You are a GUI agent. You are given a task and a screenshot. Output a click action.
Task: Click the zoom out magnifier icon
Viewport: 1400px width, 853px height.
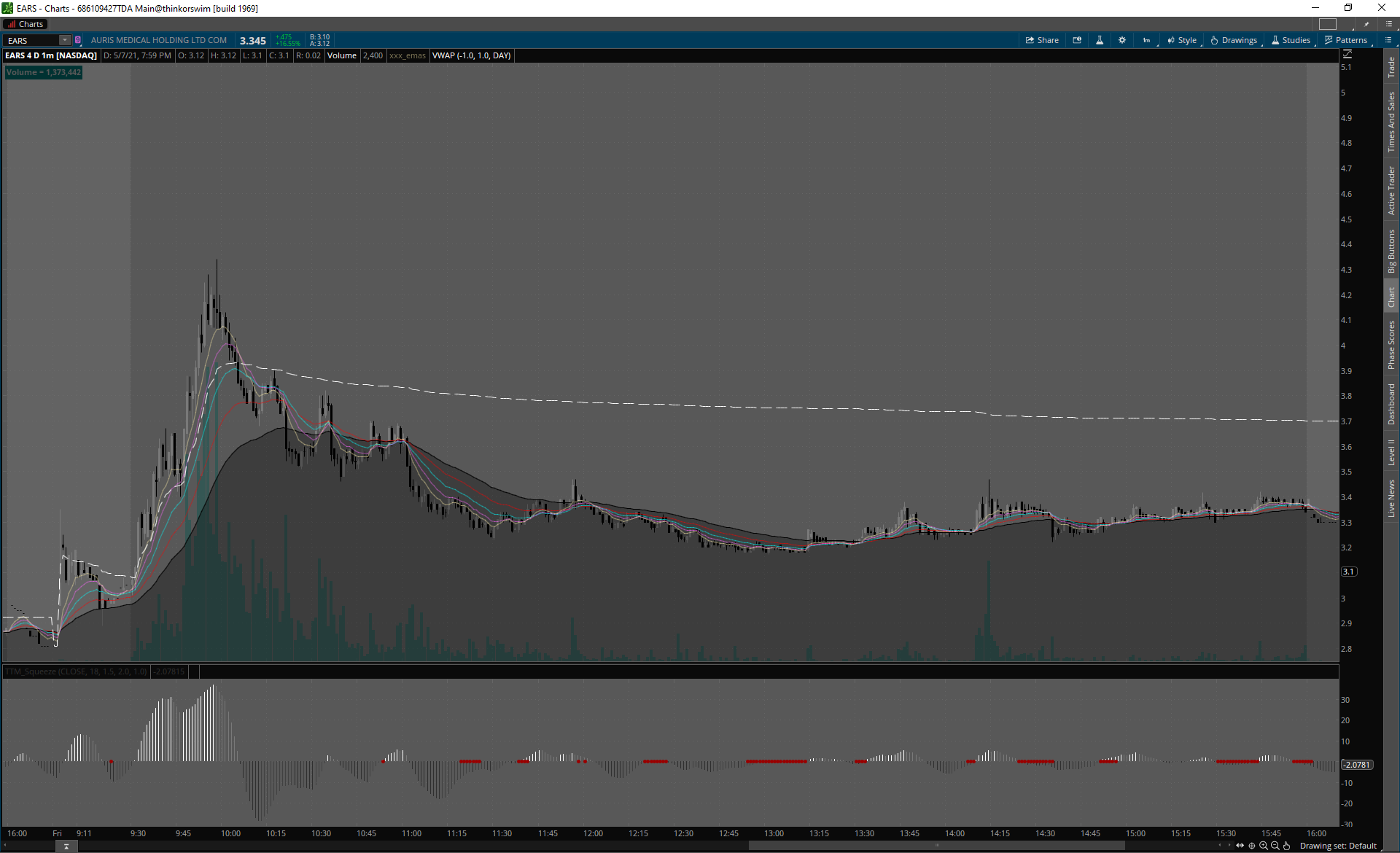click(1275, 846)
